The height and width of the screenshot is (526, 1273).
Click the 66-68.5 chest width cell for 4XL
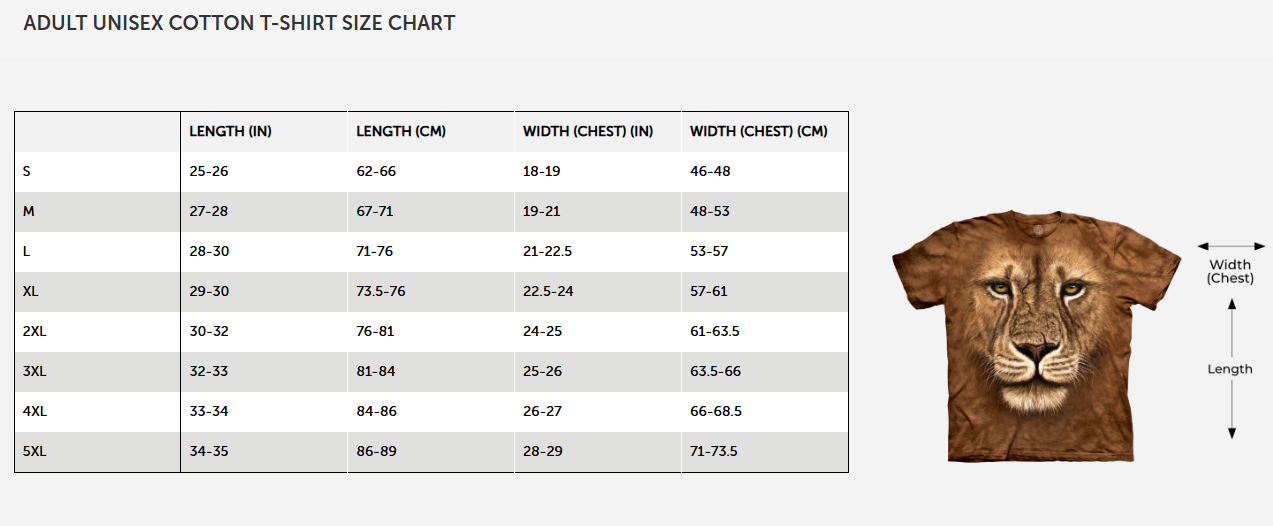coord(716,411)
